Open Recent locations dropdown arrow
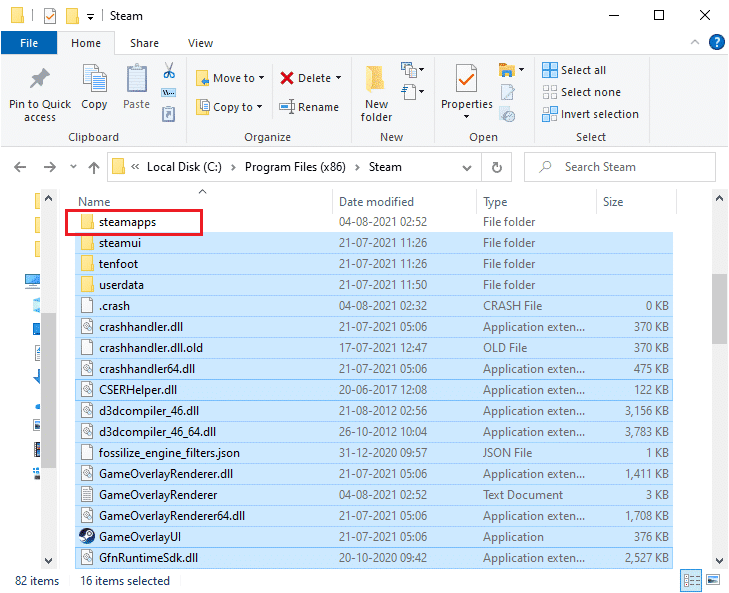The height and width of the screenshot is (593, 729). [73, 167]
